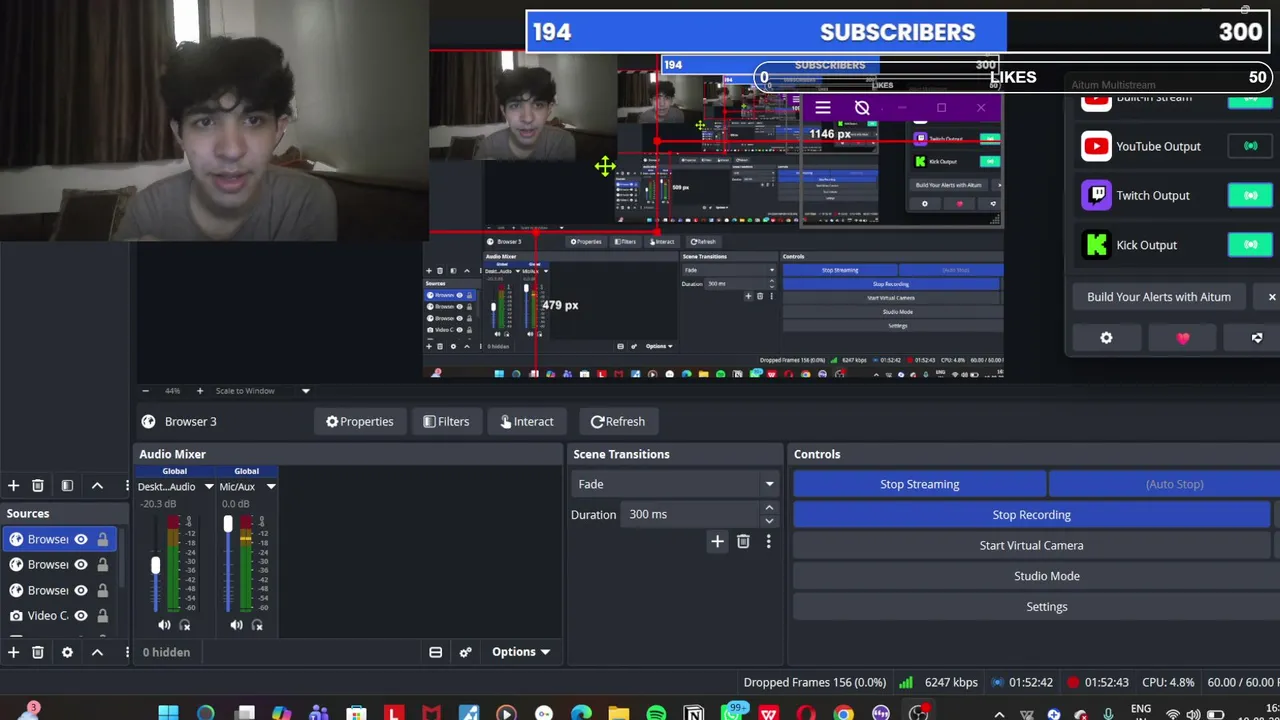Dismiss the Aitum alerts banner
The image size is (1280, 720).
click(1272, 297)
